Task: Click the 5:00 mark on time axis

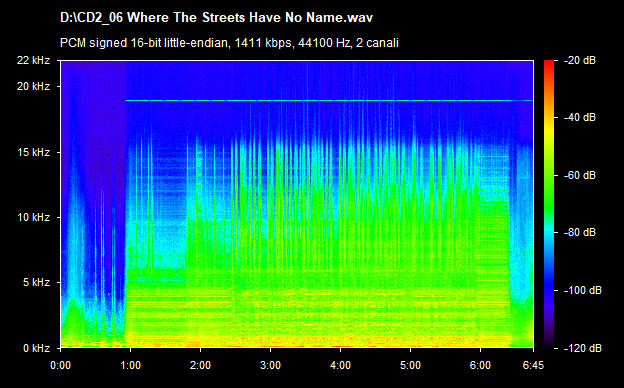Action: pyautogui.click(x=410, y=365)
